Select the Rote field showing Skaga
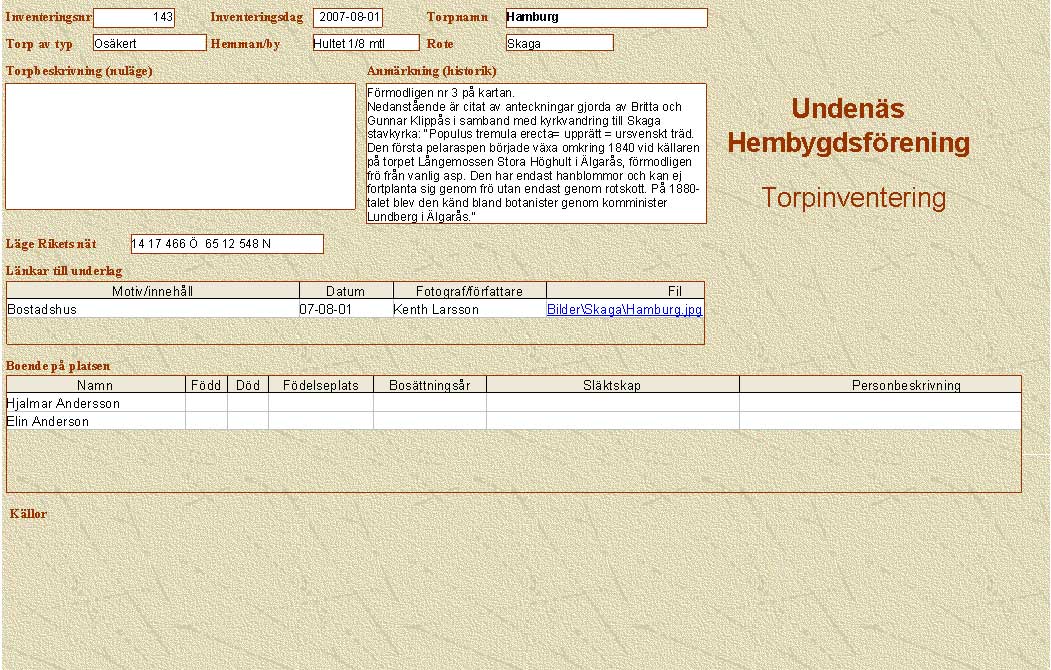The height and width of the screenshot is (670, 1051). pos(559,43)
